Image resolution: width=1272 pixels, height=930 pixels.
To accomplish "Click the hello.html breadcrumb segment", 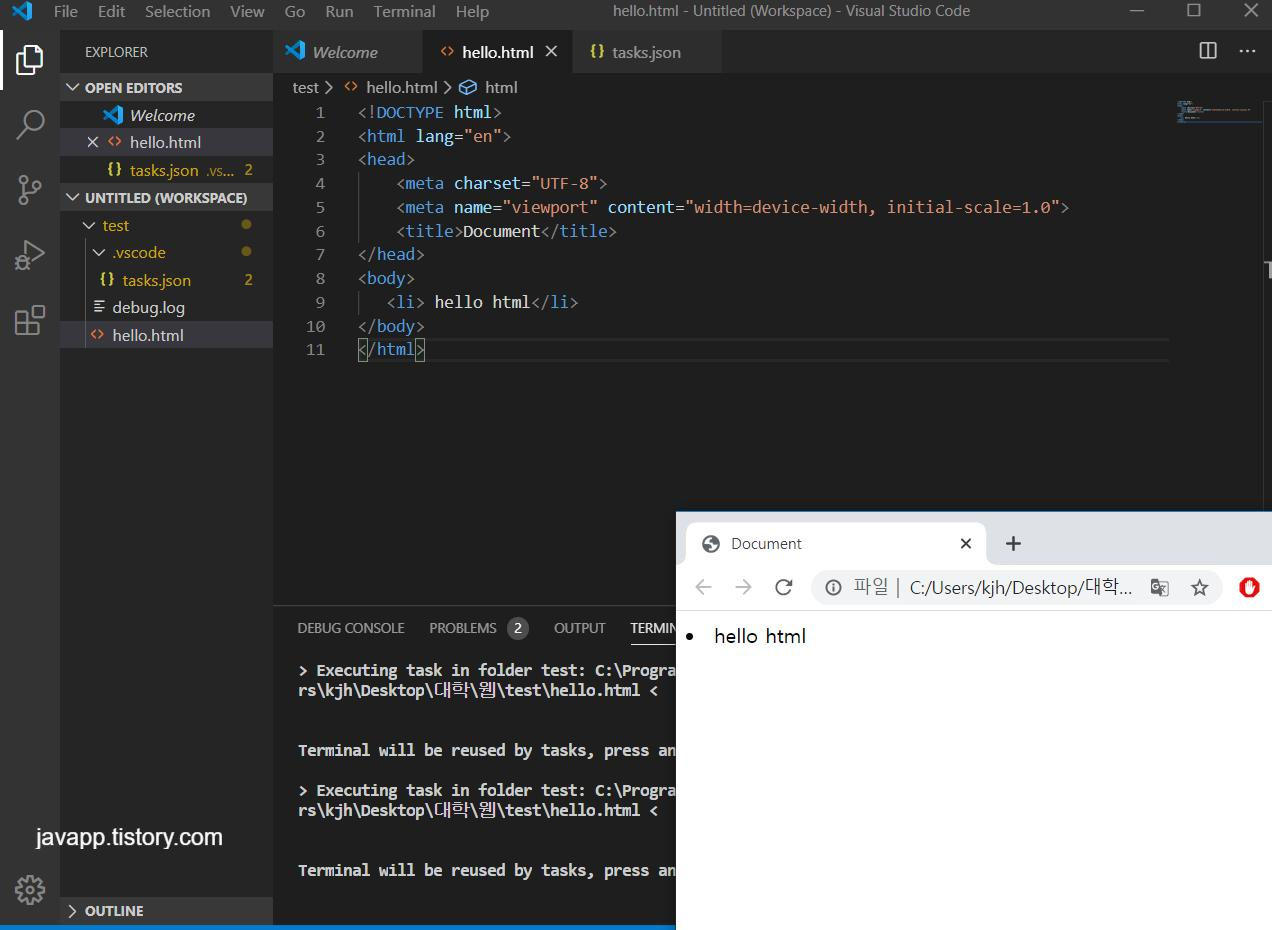I will (x=401, y=87).
